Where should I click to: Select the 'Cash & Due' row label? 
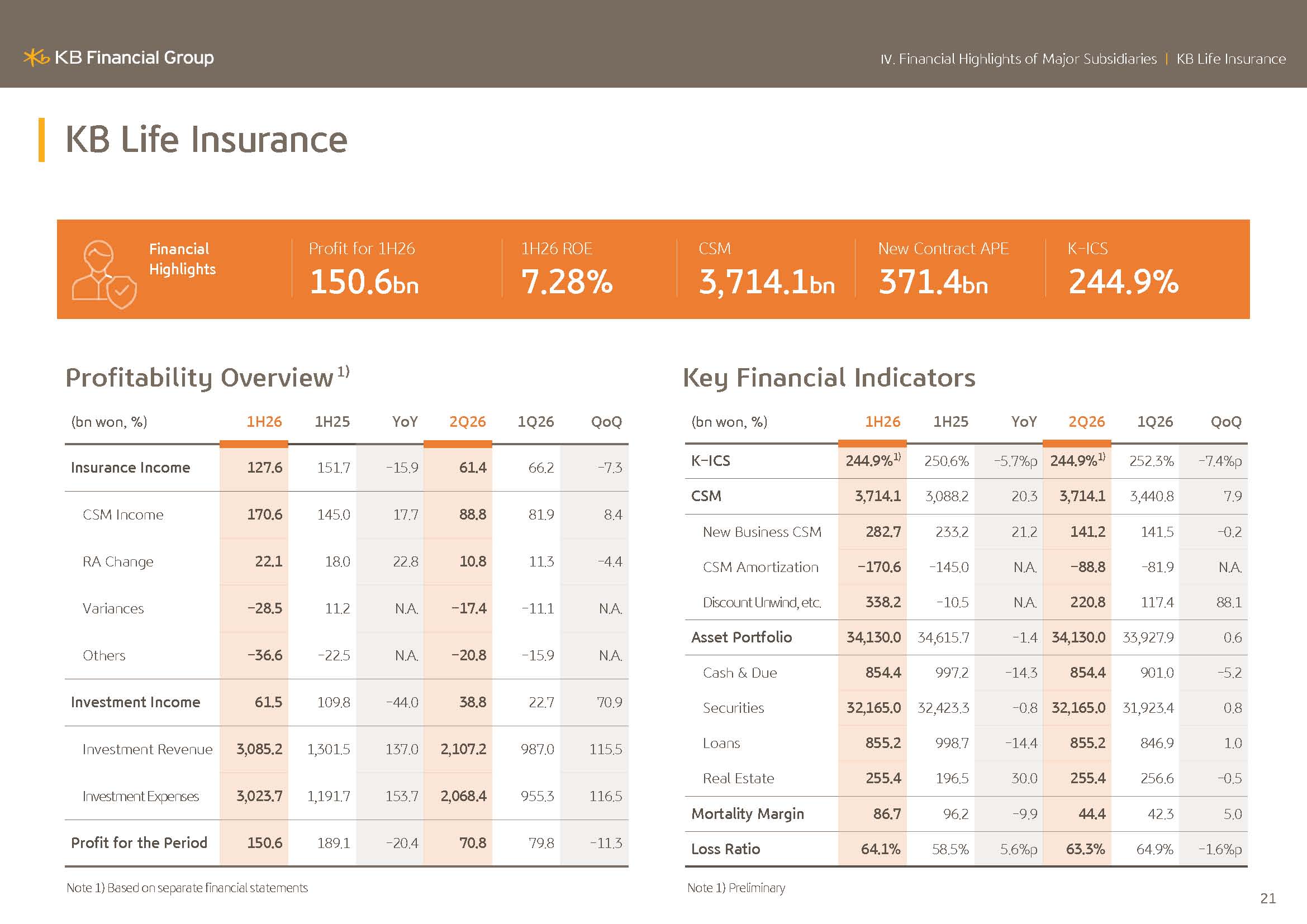click(x=740, y=673)
